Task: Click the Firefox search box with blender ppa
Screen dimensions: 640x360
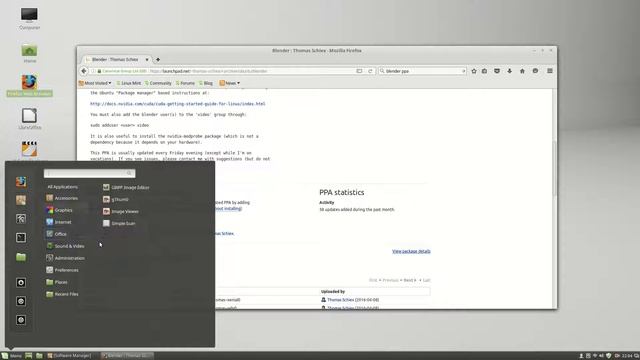Action: tap(422, 71)
